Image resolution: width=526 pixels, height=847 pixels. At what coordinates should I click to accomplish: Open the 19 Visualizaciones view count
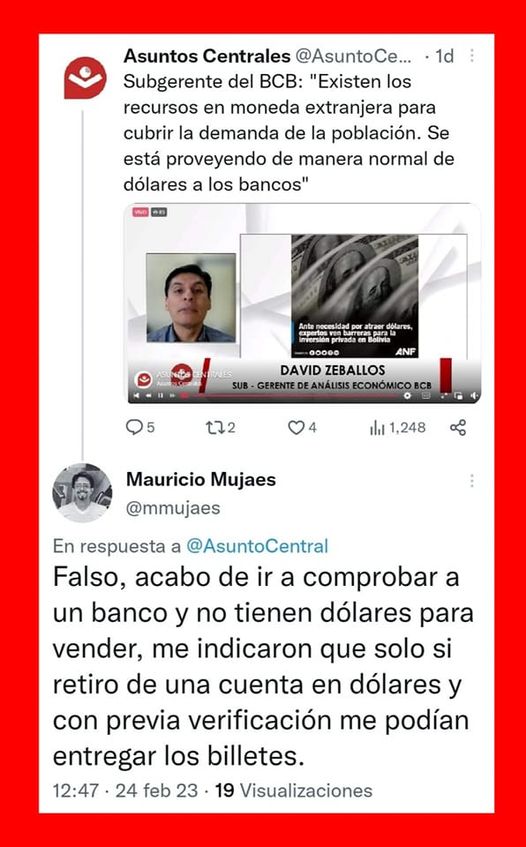coord(294,791)
